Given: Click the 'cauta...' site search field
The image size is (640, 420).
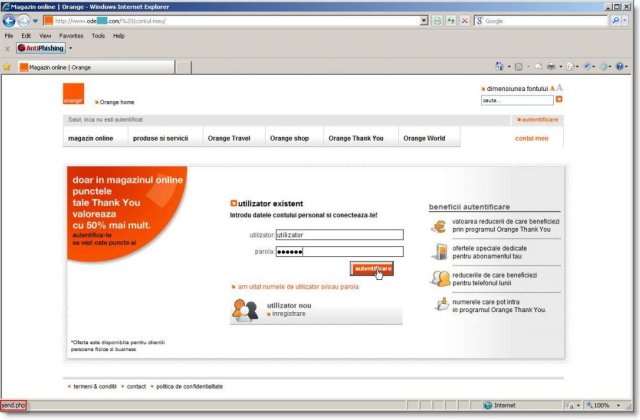Looking at the screenshot, I should click(517, 100).
